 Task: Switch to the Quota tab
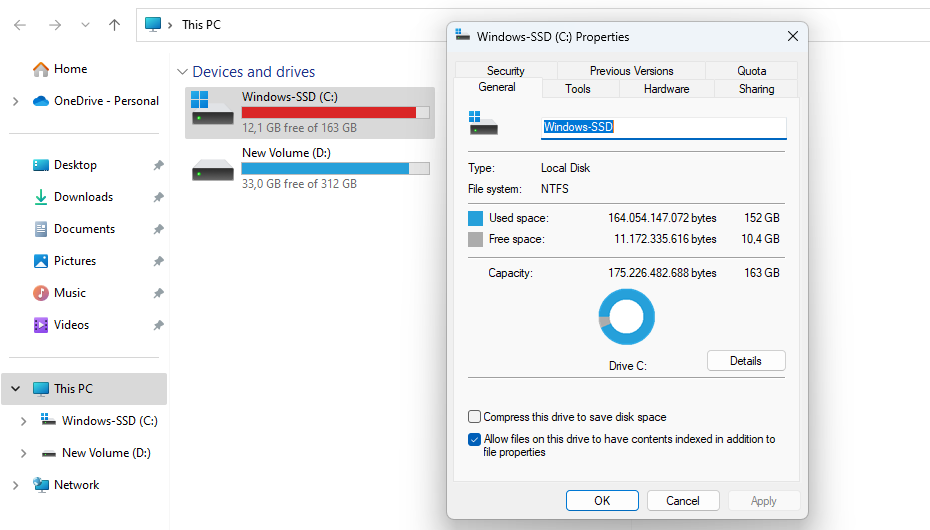[x=751, y=71]
